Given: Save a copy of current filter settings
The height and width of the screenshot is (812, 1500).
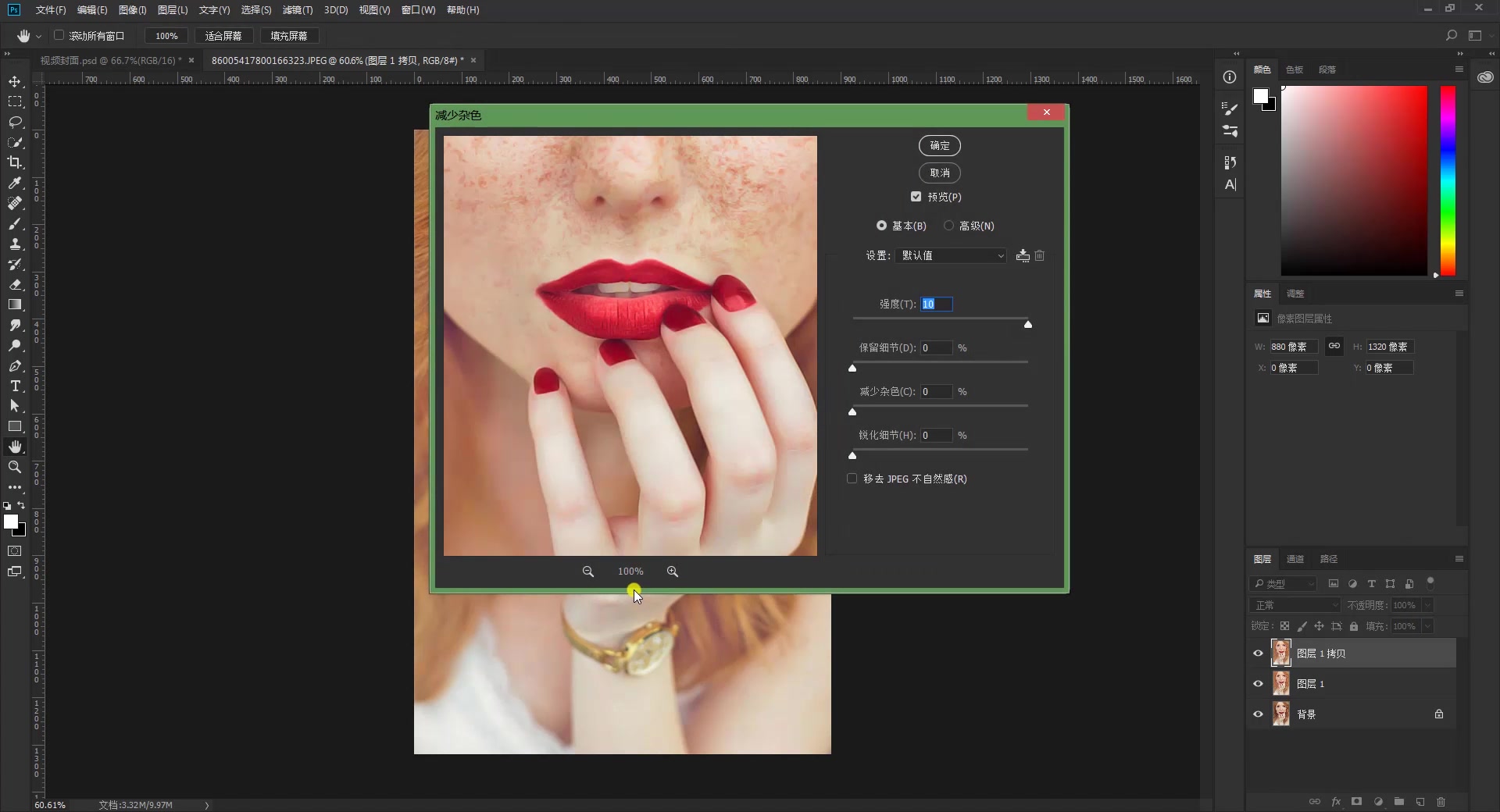Looking at the screenshot, I should pos(1023,255).
